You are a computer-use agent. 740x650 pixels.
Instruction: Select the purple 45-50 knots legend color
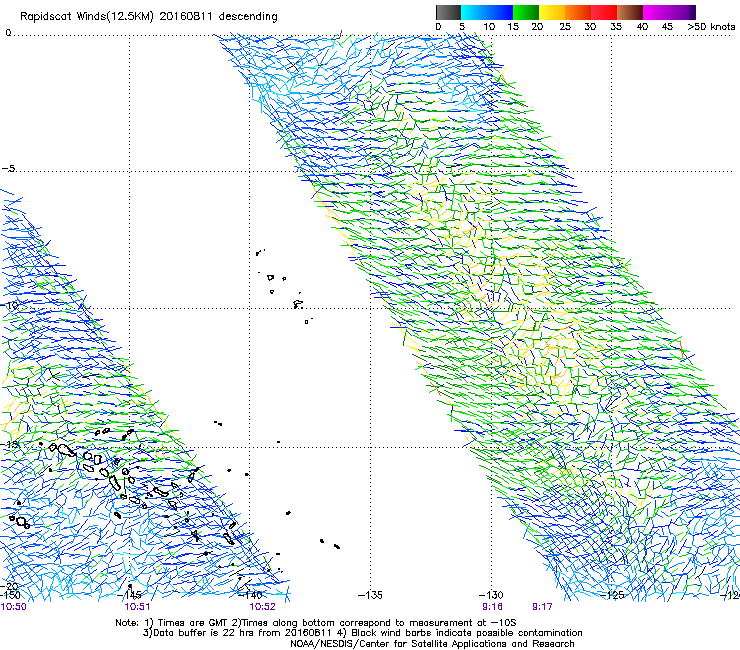click(682, 12)
